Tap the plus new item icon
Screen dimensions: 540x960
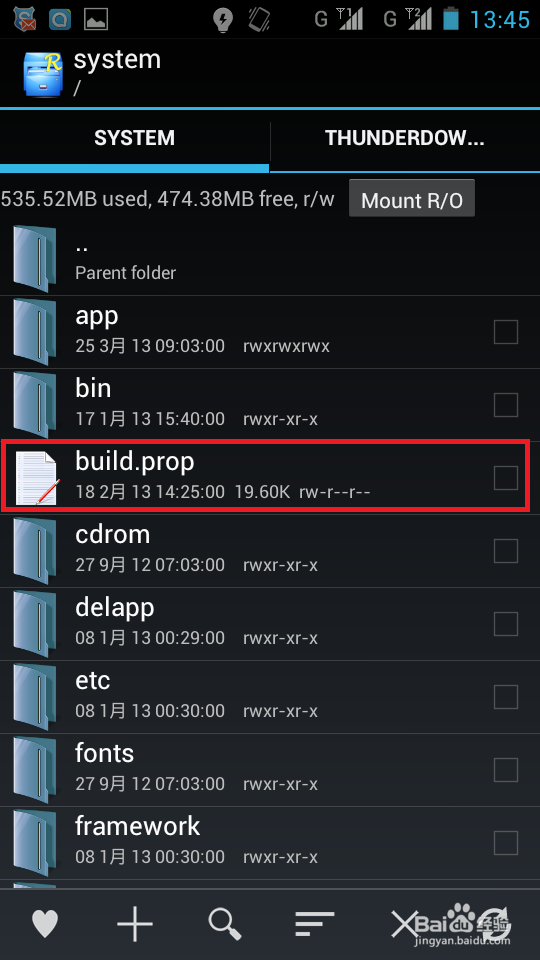[135, 923]
